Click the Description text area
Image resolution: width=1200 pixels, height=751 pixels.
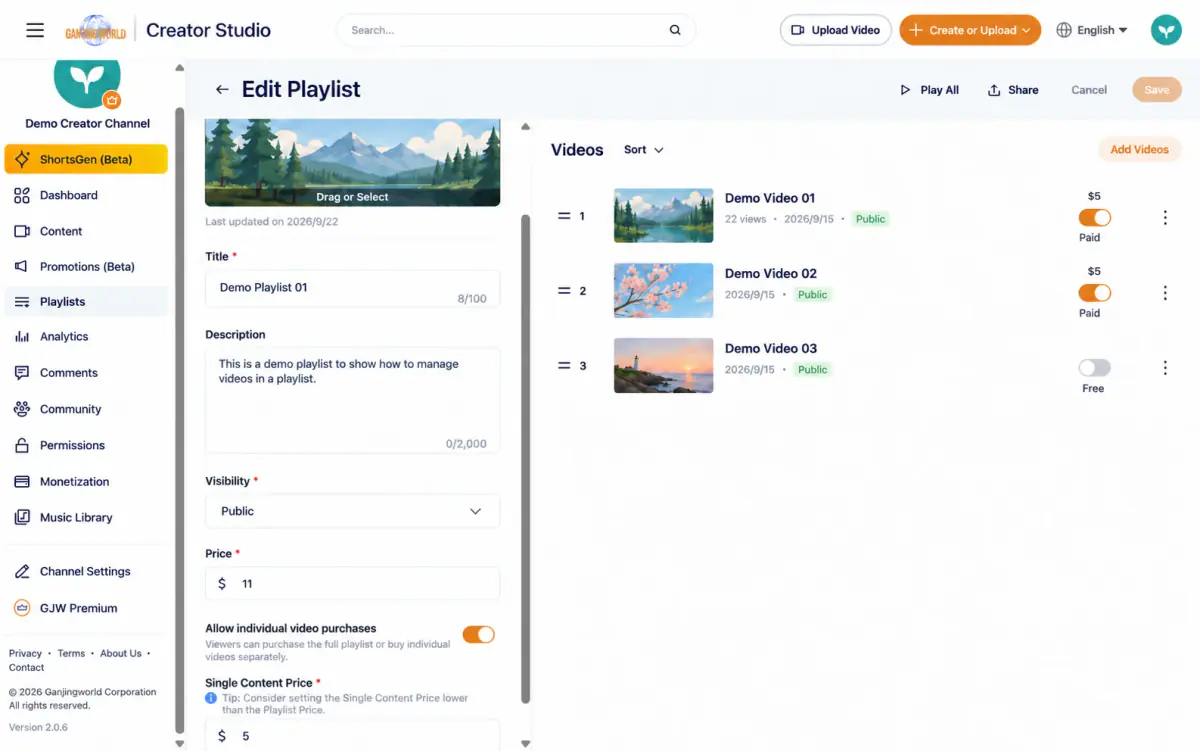pos(352,401)
